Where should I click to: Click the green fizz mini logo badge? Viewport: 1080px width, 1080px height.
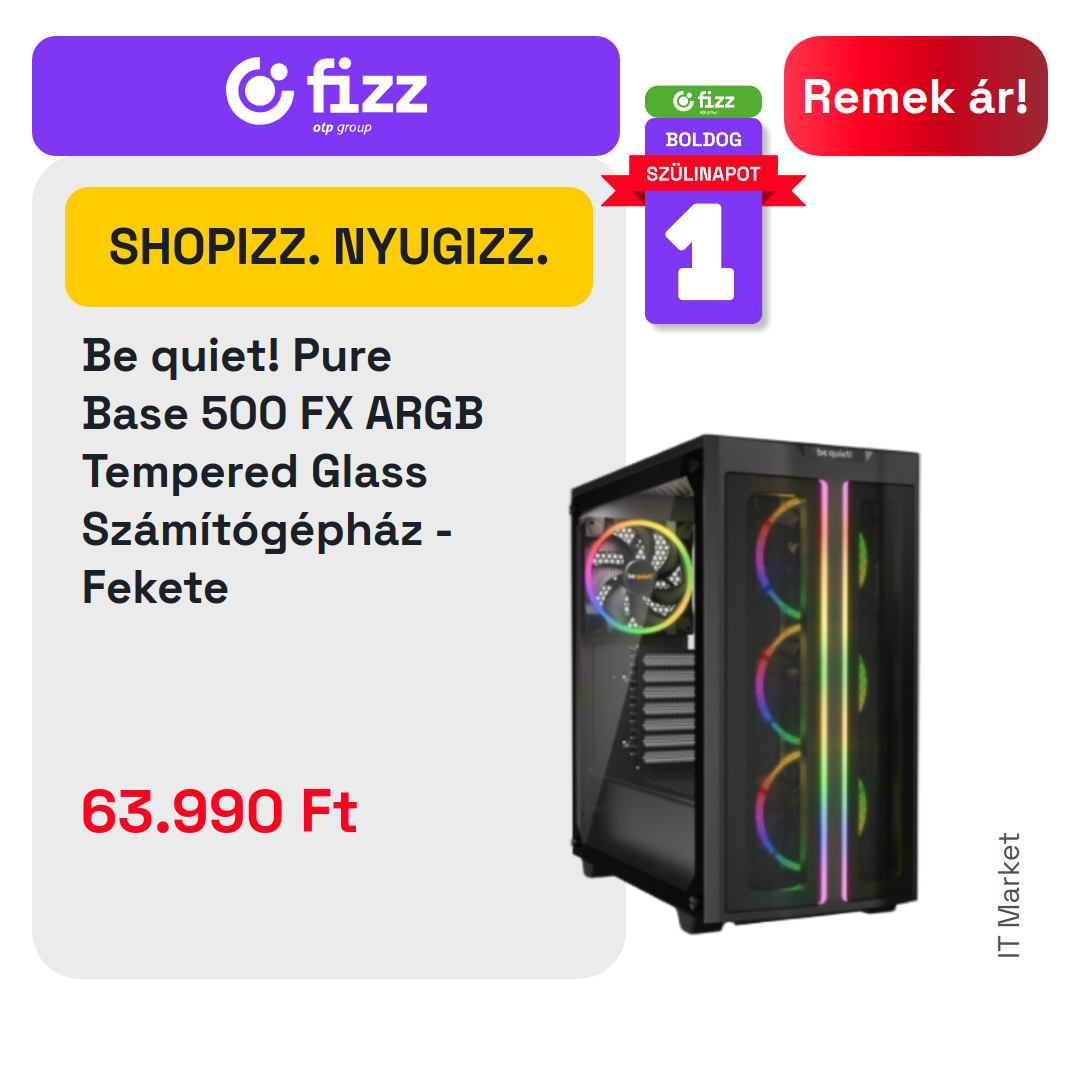(703, 101)
